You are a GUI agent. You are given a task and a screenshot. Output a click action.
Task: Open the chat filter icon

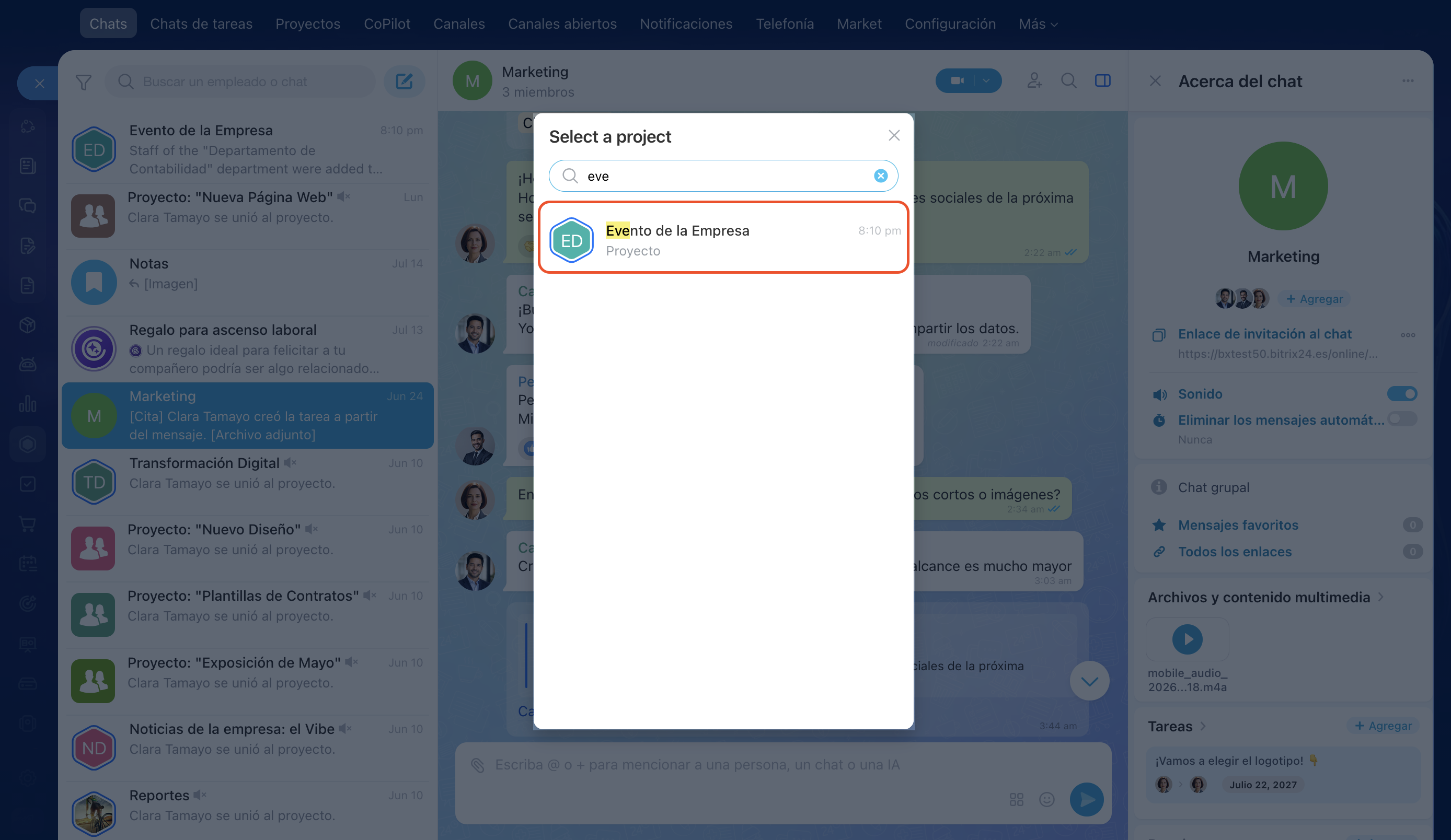84,82
